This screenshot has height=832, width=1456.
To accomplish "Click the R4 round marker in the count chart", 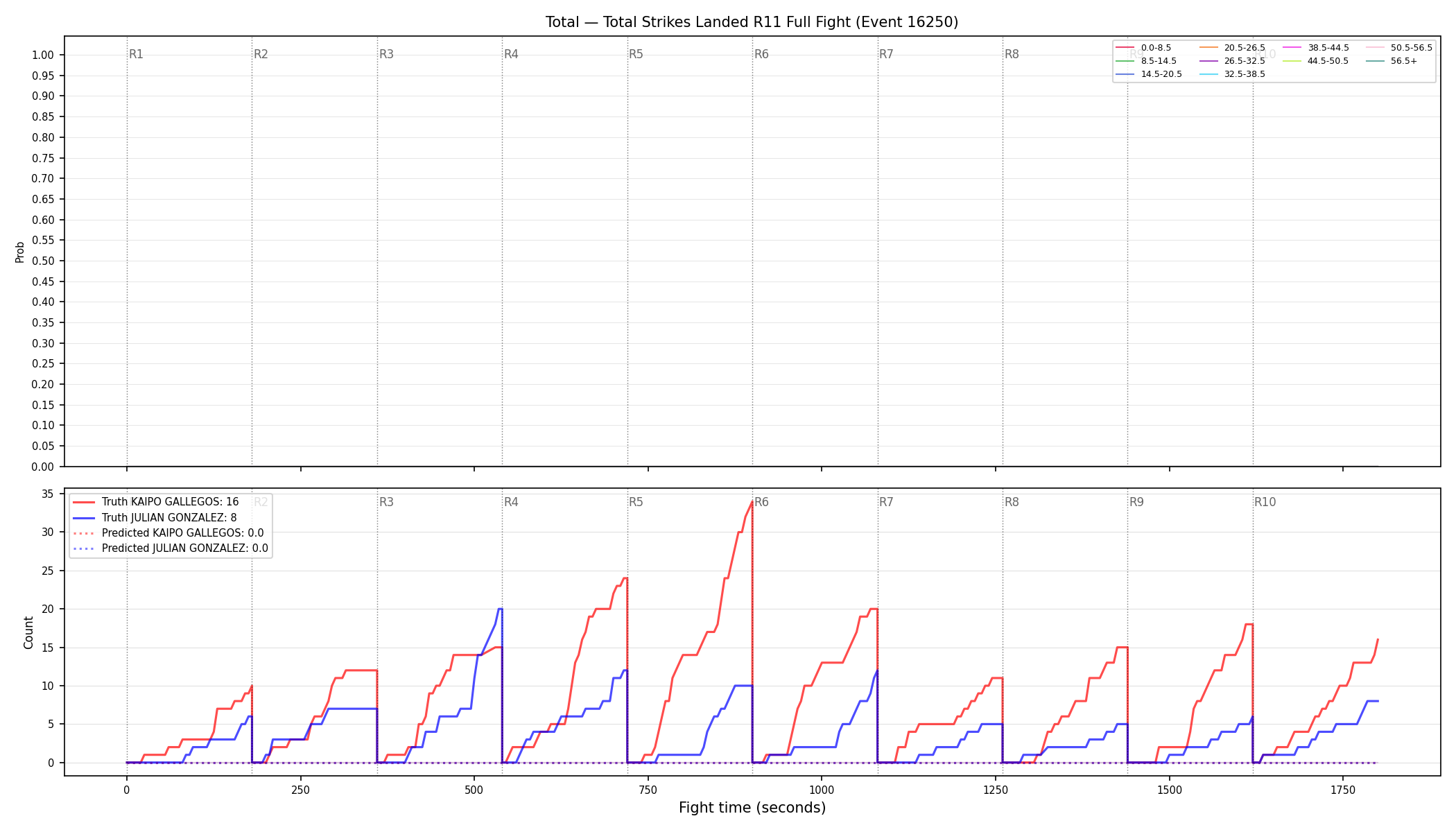I will pyautogui.click(x=511, y=502).
